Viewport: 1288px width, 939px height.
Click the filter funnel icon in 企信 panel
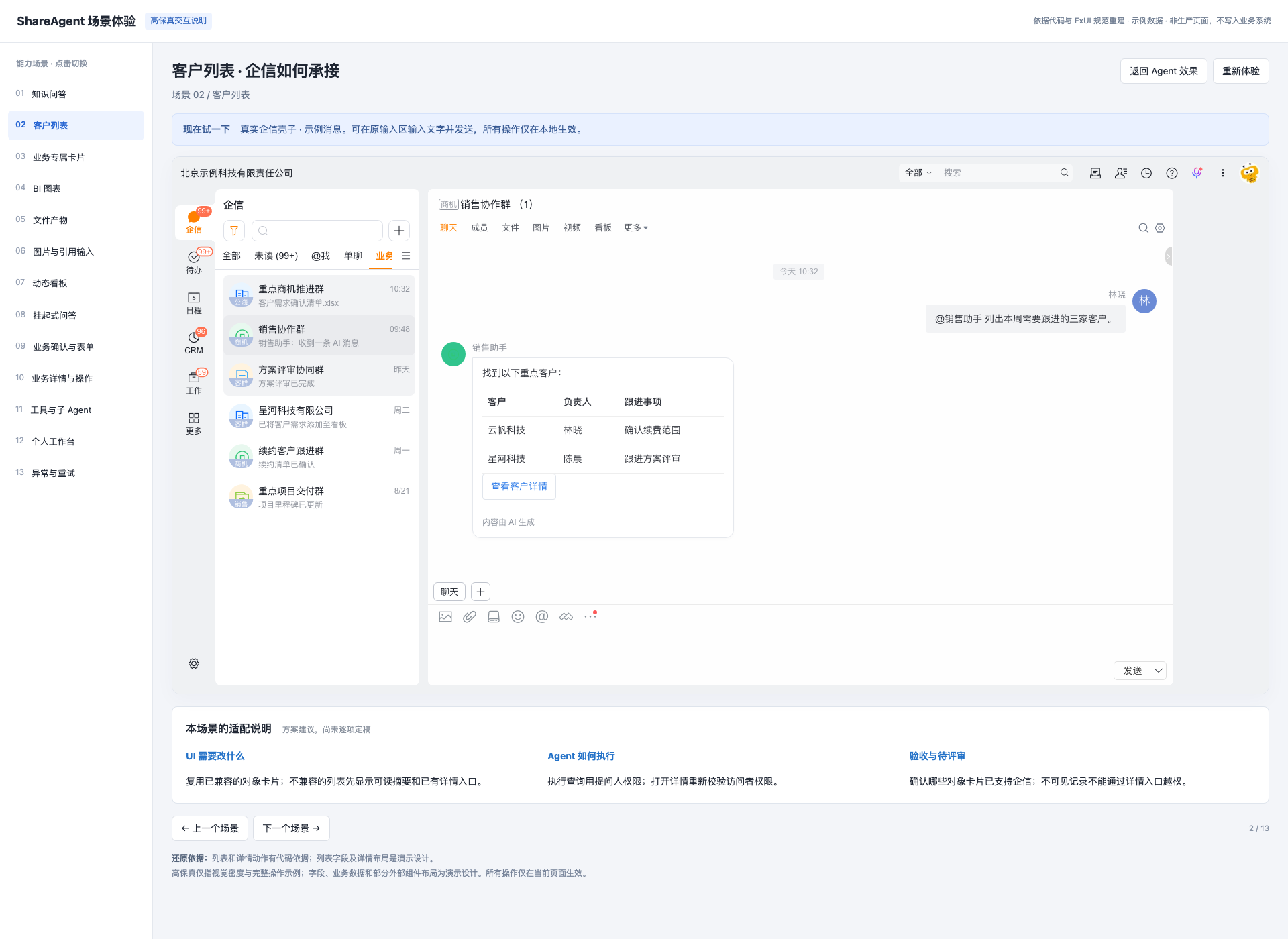point(234,231)
